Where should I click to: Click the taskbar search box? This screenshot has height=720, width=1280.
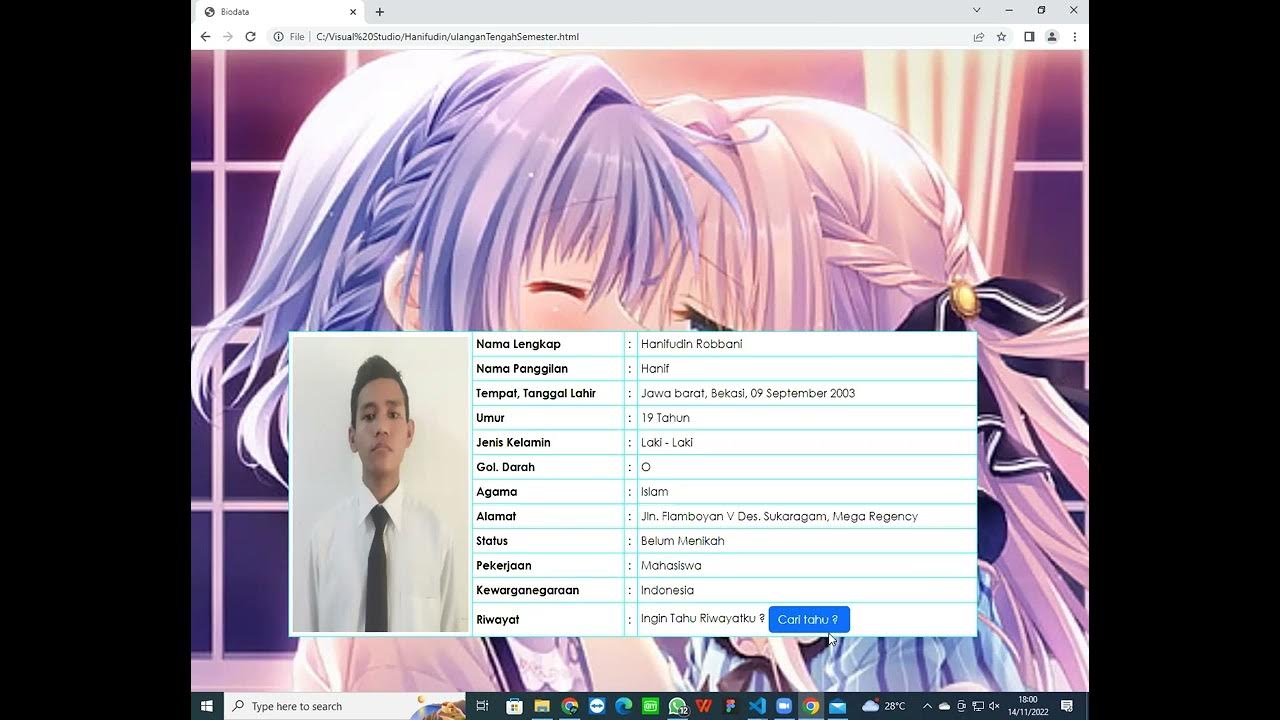click(345, 706)
